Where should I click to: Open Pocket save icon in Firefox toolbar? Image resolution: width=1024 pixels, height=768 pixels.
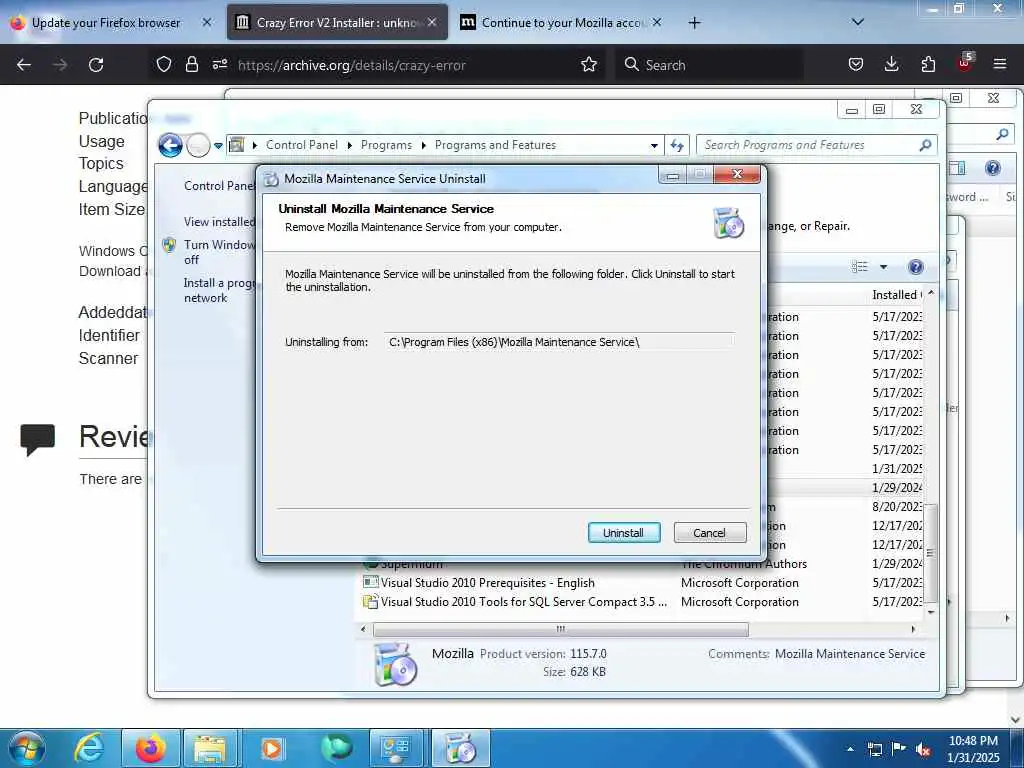pos(856,64)
